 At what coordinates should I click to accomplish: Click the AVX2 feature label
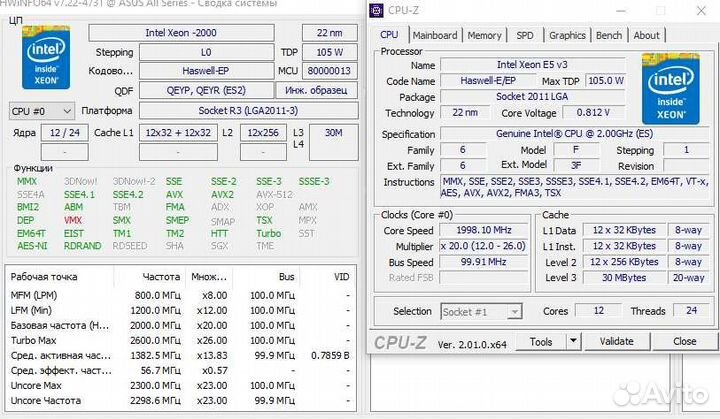222,195
